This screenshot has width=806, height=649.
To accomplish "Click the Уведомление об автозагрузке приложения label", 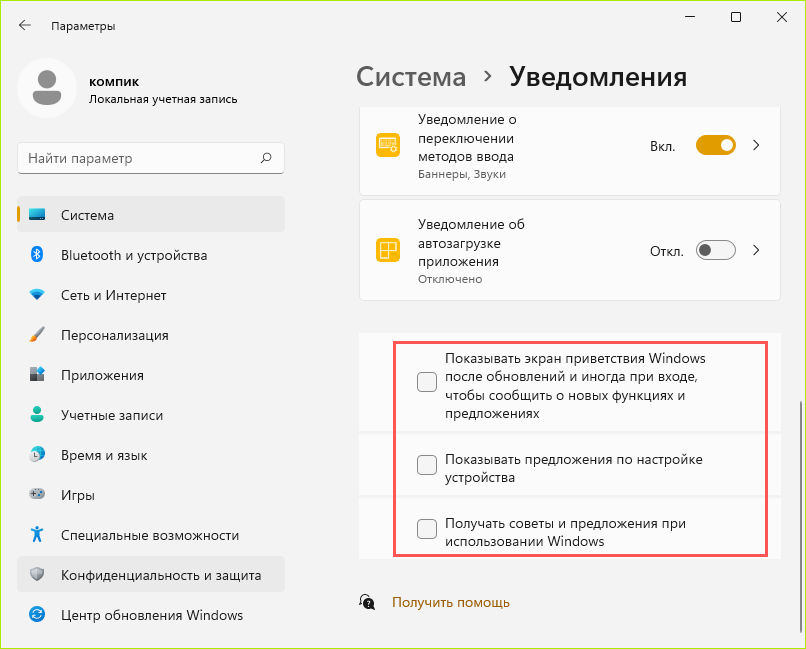I will (x=471, y=243).
